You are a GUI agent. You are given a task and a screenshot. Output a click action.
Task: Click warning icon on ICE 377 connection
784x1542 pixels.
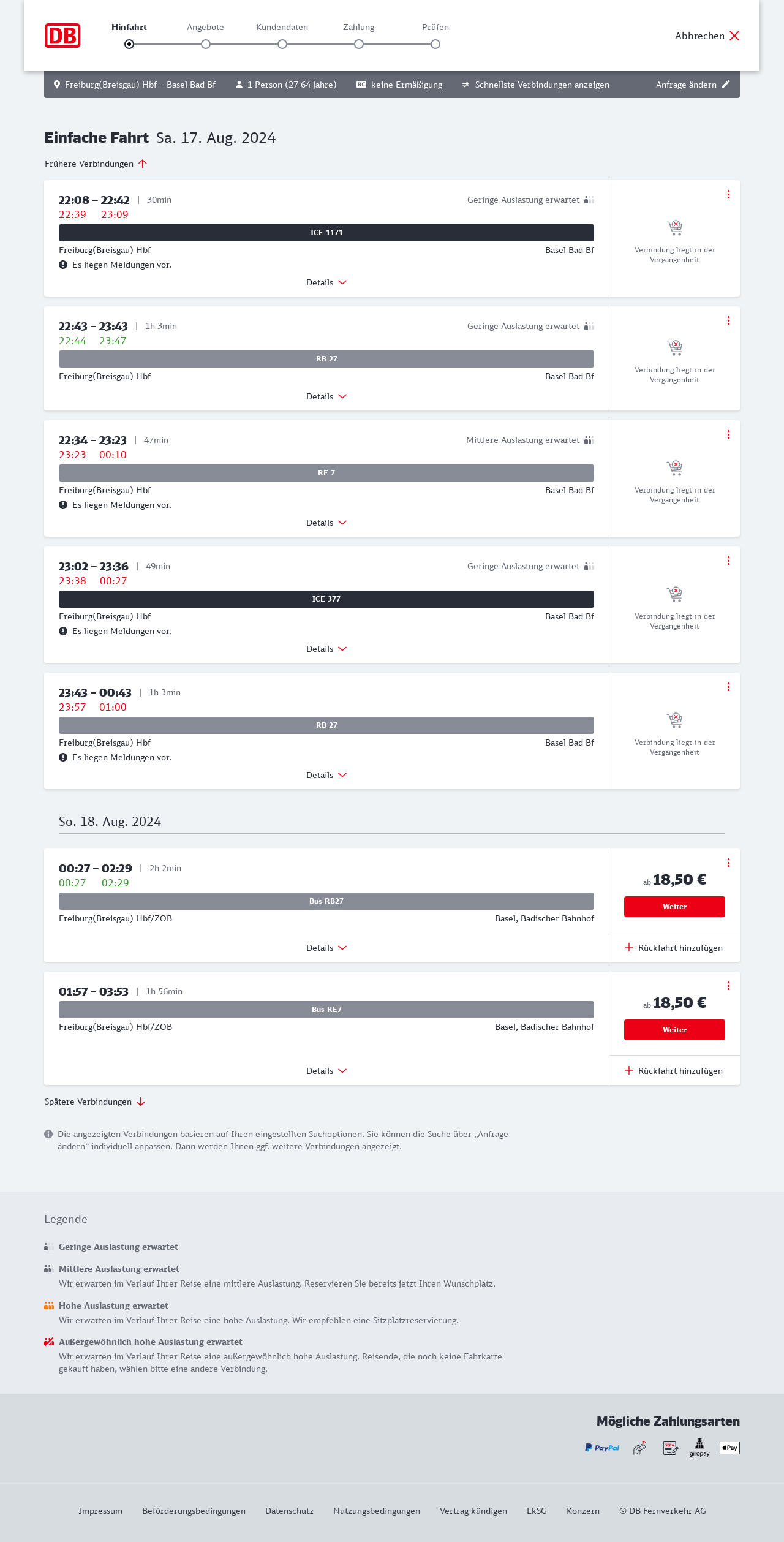63,631
